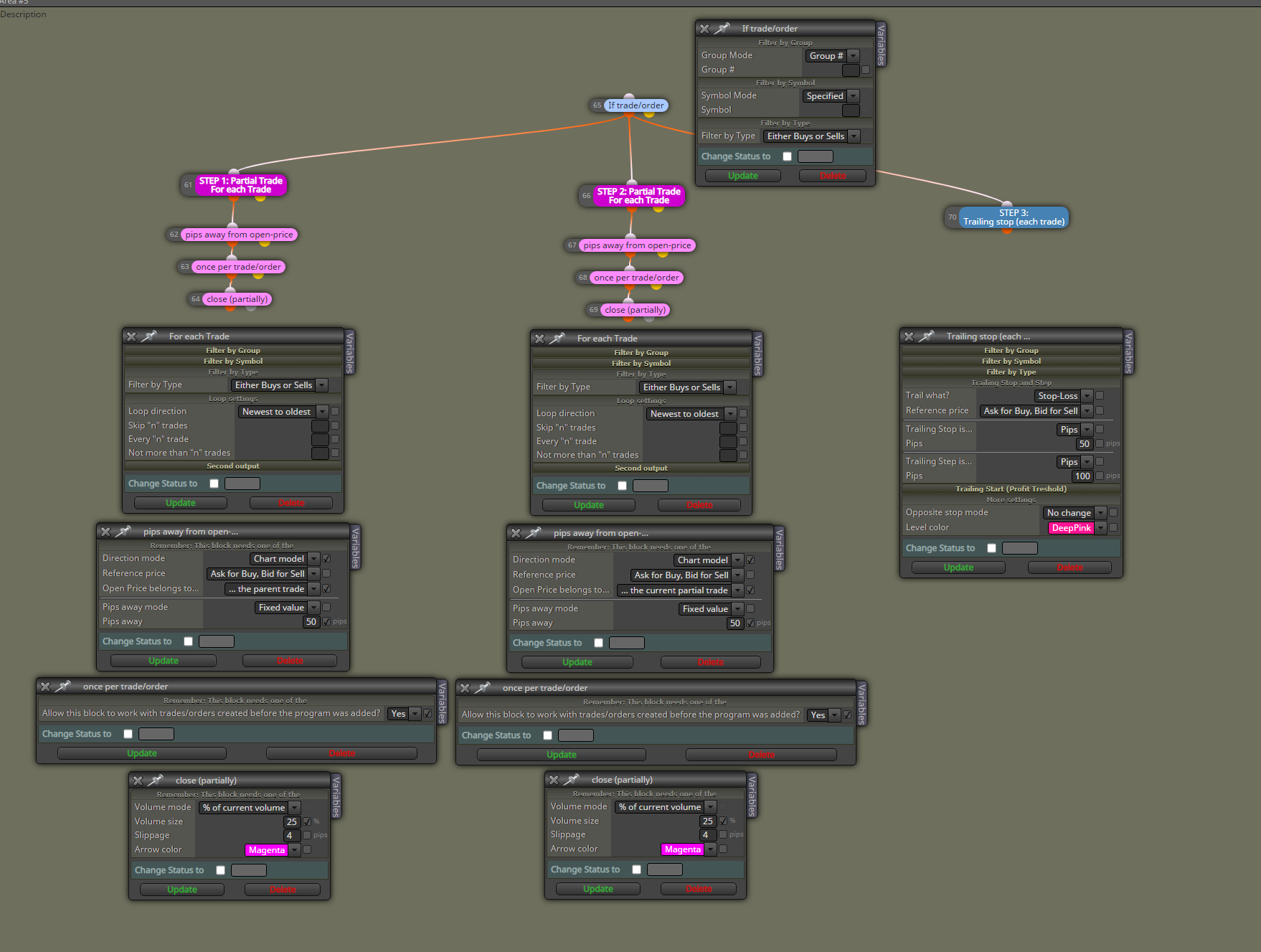Tick Change Status to checkbox in Trailing stop panel
This screenshot has height=952, width=1261.
(991, 548)
